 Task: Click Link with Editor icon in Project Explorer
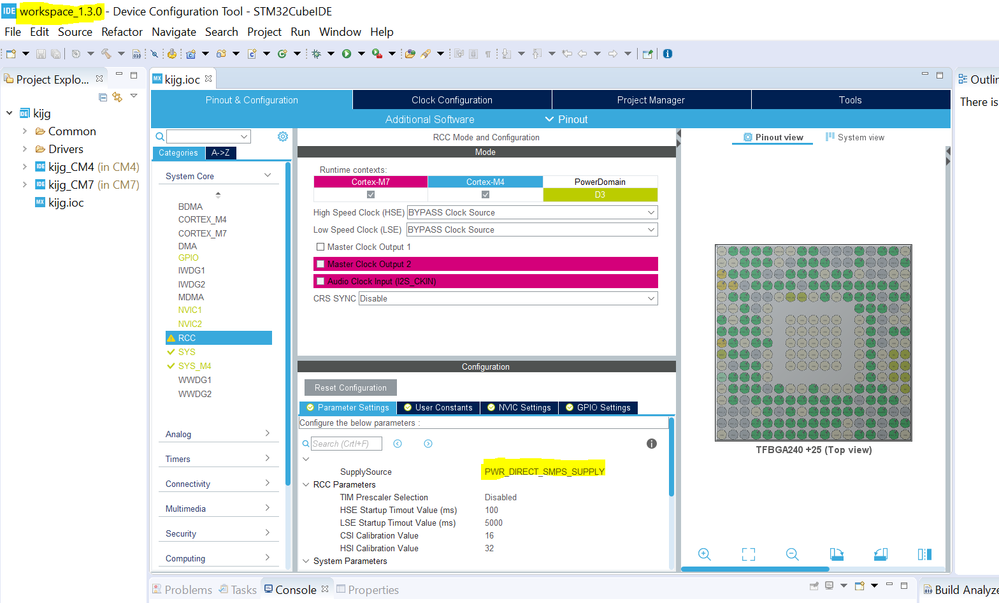117,97
